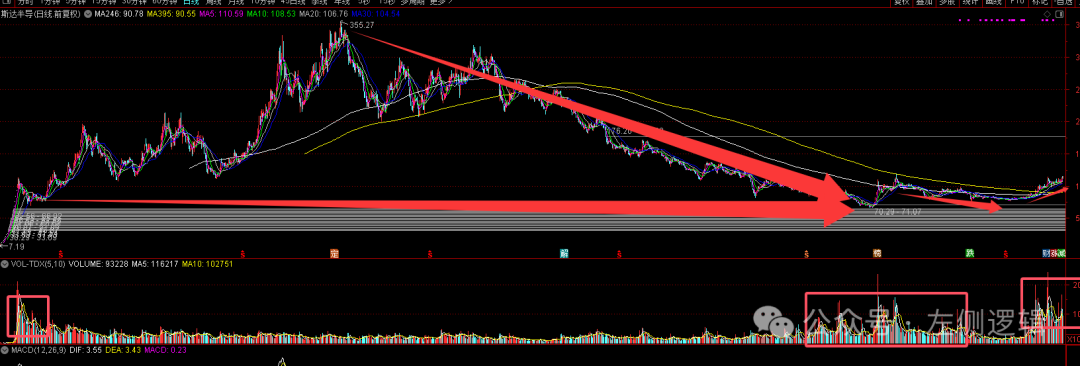This screenshot has height=366, width=1080.
Task: Click the 355.27 peak price label
Action: [x=362, y=26]
